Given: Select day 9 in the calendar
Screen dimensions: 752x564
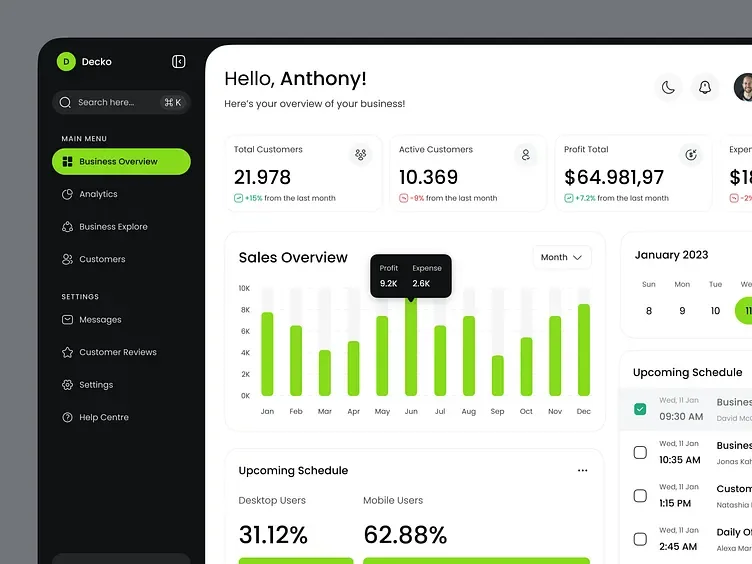Looking at the screenshot, I should [x=682, y=311].
